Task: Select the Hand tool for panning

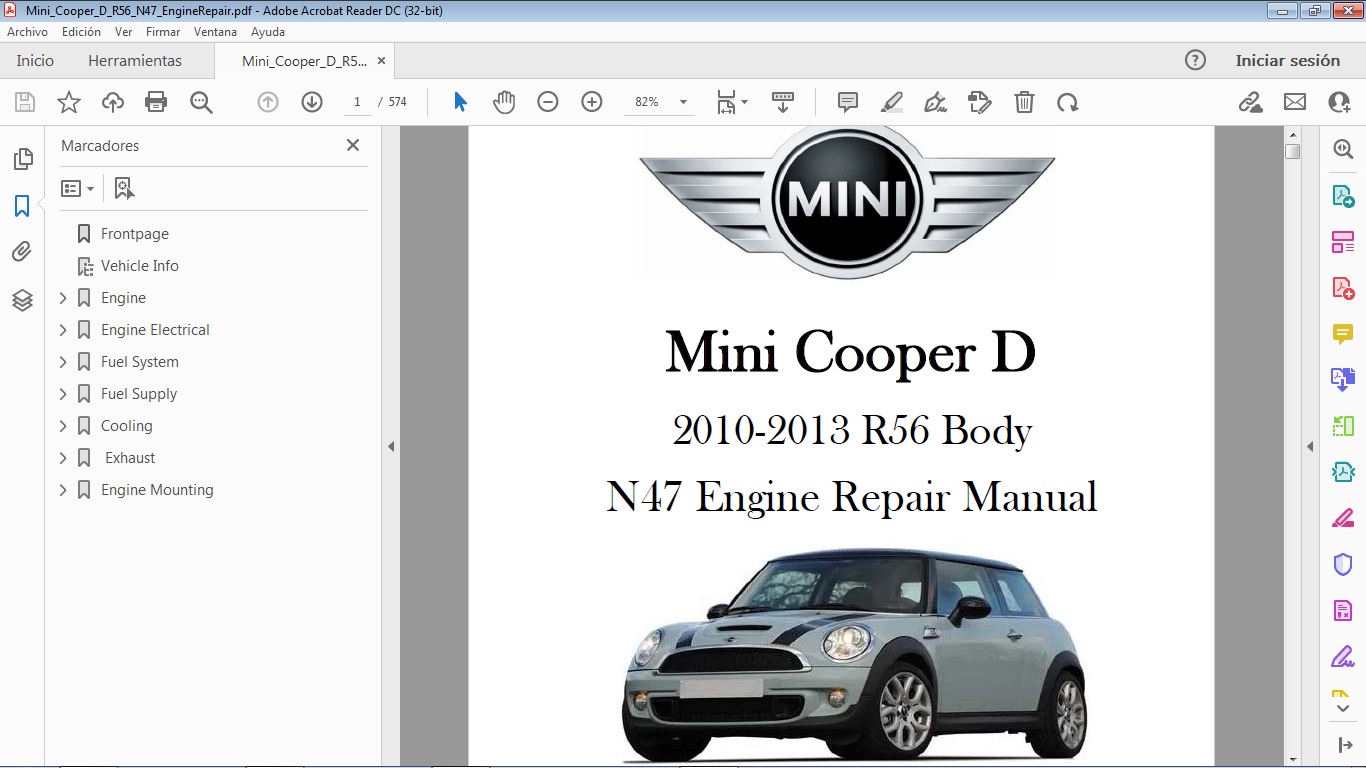Action: pyautogui.click(x=504, y=101)
